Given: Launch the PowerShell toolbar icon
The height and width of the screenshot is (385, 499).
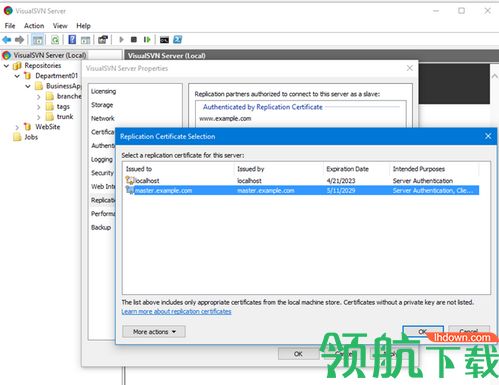Looking at the screenshot, I should (x=177, y=40).
